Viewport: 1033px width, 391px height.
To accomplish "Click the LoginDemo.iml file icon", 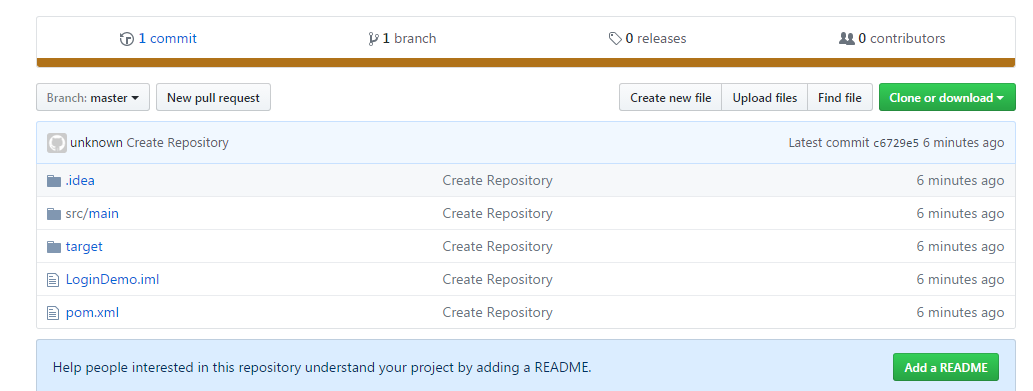I will (53, 280).
